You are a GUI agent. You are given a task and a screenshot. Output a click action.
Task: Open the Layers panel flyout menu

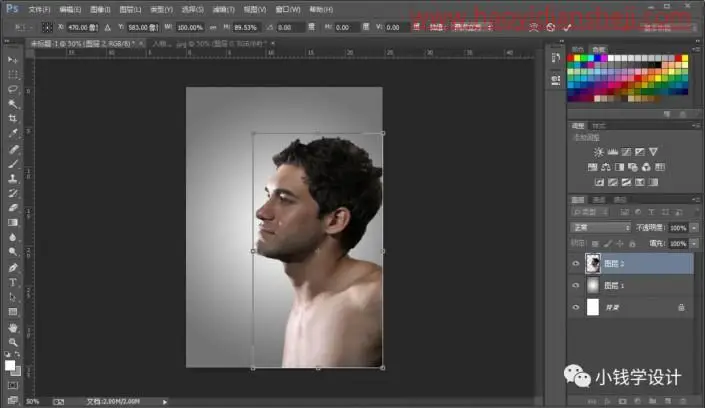pos(696,199)
